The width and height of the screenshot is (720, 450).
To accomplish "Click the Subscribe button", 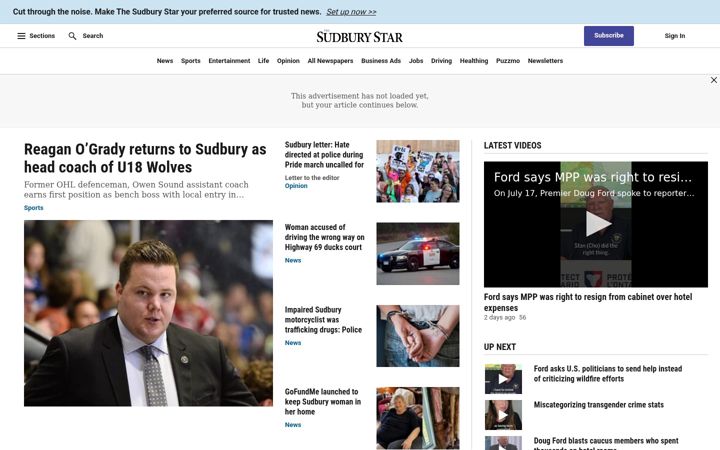I will 608,36.
